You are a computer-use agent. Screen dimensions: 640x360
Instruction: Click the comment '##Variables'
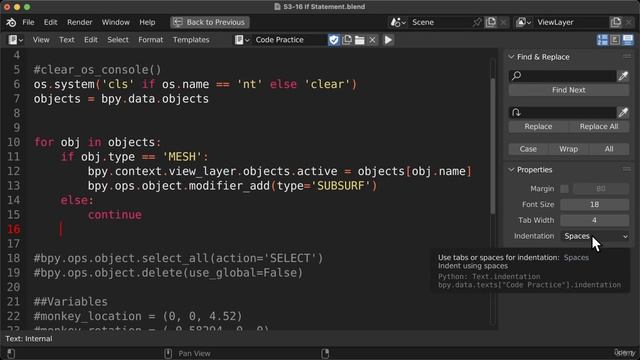(x=71, y=302)
